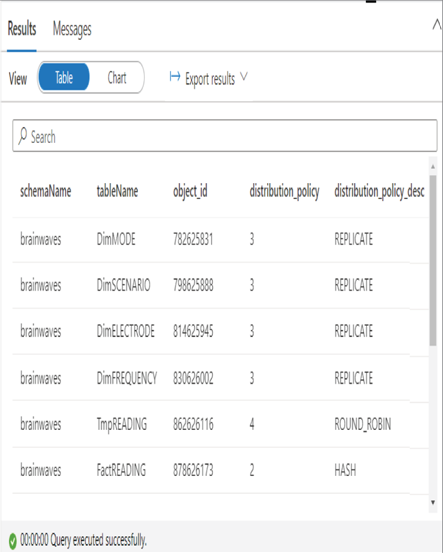The width and height of the screenshot is (443, 553).
Task: Click the search magnifier icon
Action: (23, 136)
